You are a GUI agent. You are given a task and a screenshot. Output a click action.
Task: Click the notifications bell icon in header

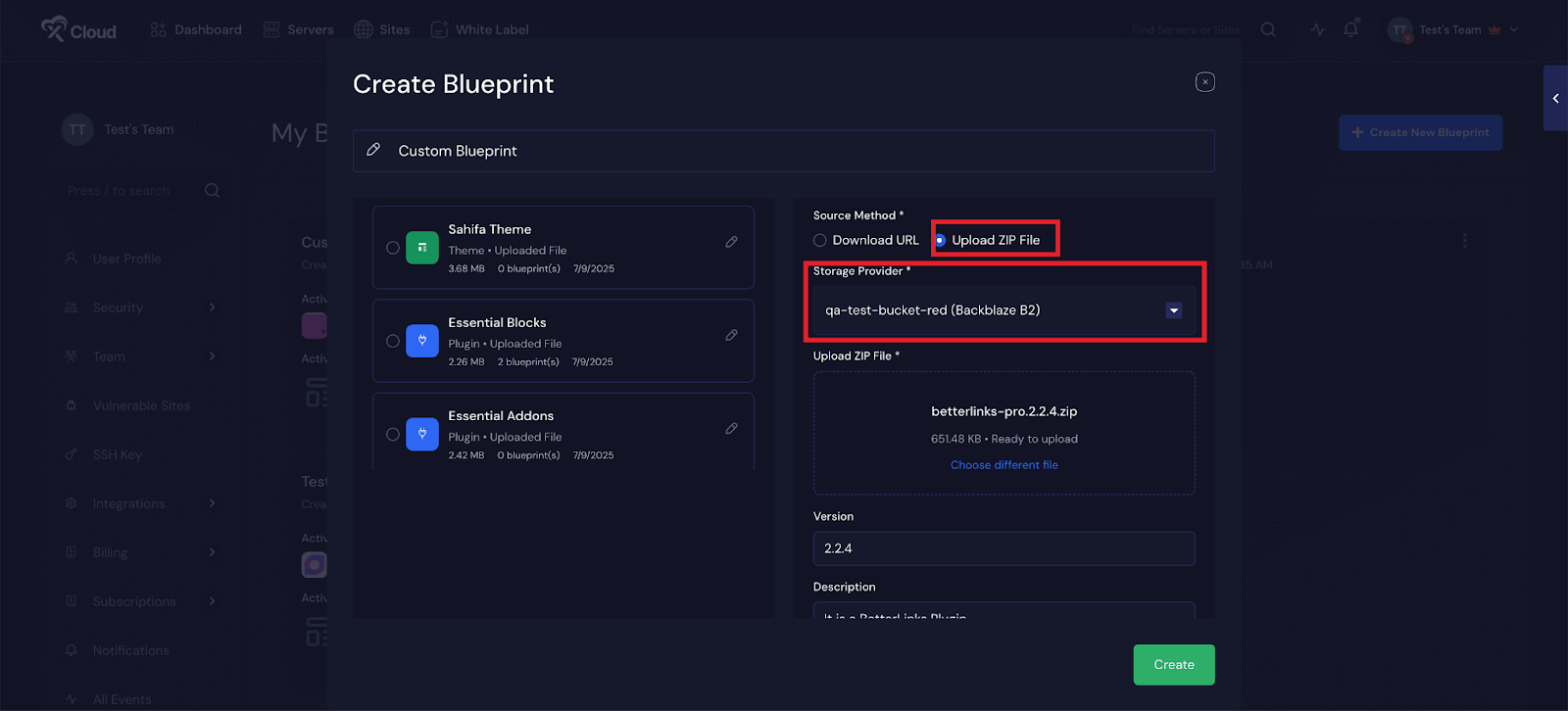click(1350, 29)
